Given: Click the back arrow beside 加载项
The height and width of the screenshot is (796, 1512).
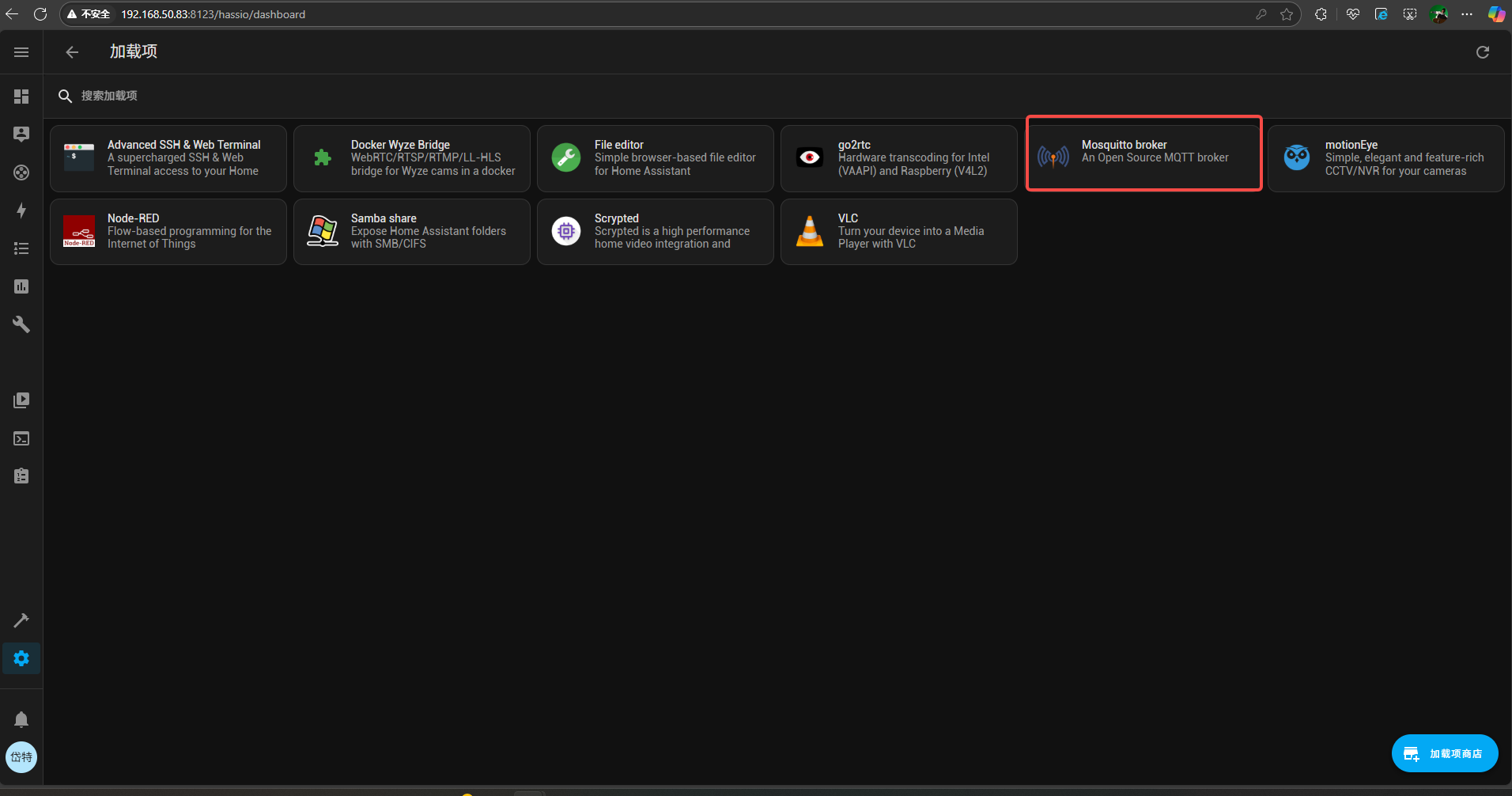Looking at the screenshot, I should click(72, 52).
